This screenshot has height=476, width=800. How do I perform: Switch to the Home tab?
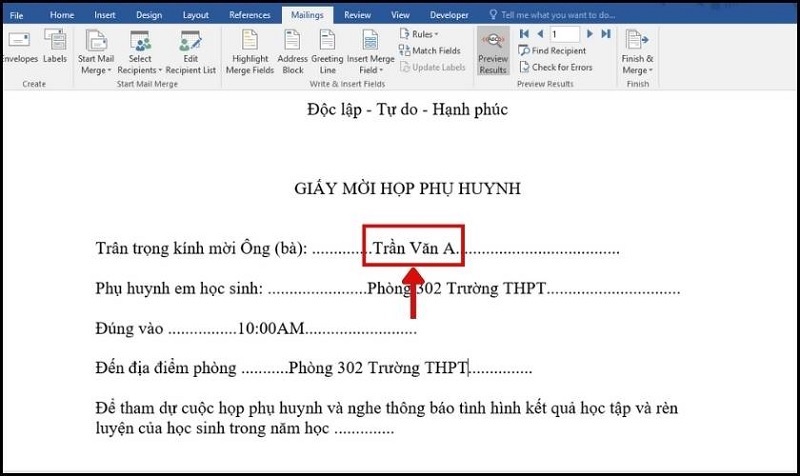pos(62,15)
